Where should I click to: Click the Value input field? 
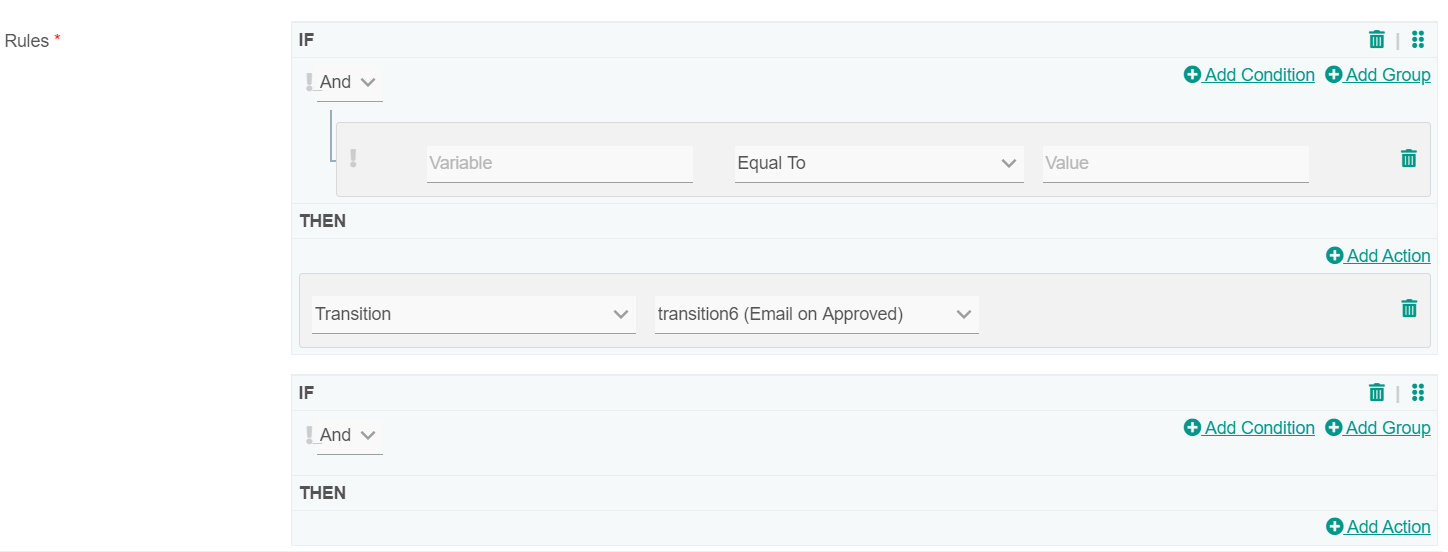1175,163
